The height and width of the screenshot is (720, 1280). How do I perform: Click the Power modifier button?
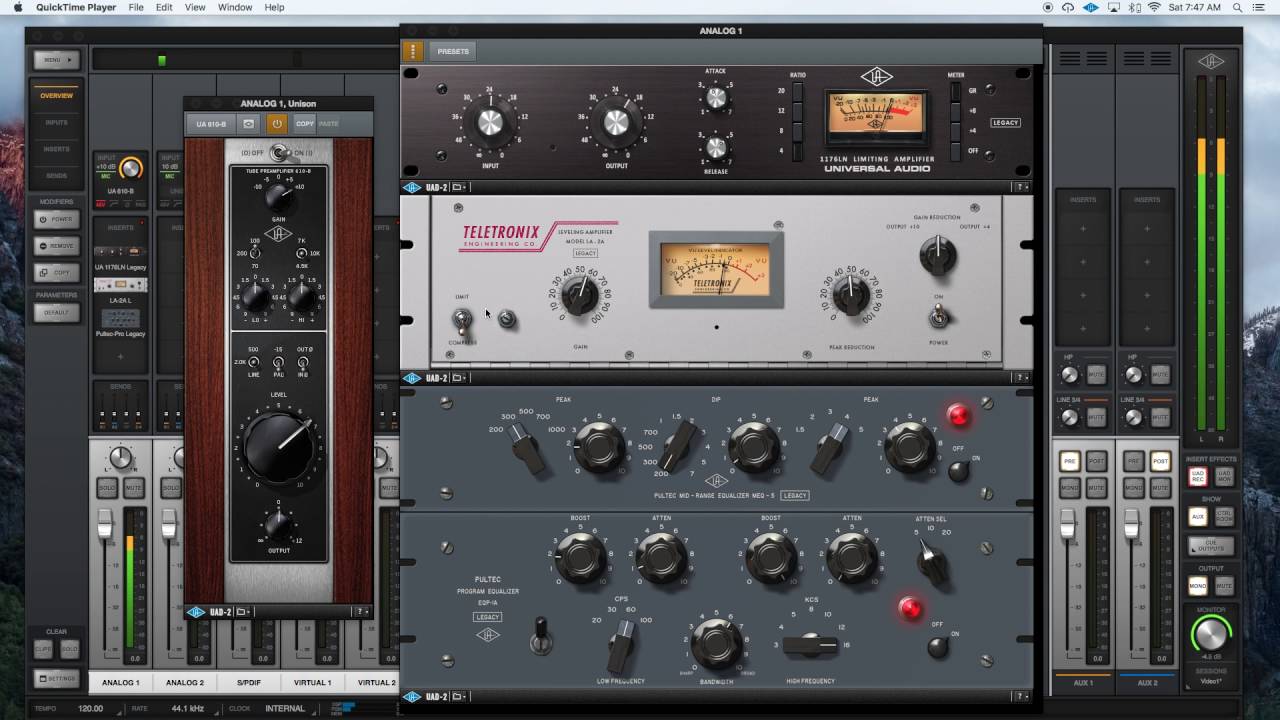[x=56, y=219]
